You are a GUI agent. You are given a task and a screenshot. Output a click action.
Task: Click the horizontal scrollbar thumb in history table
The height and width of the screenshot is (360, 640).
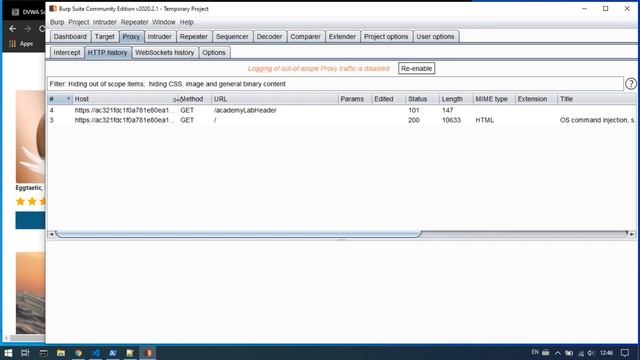[x=239, y=234]
